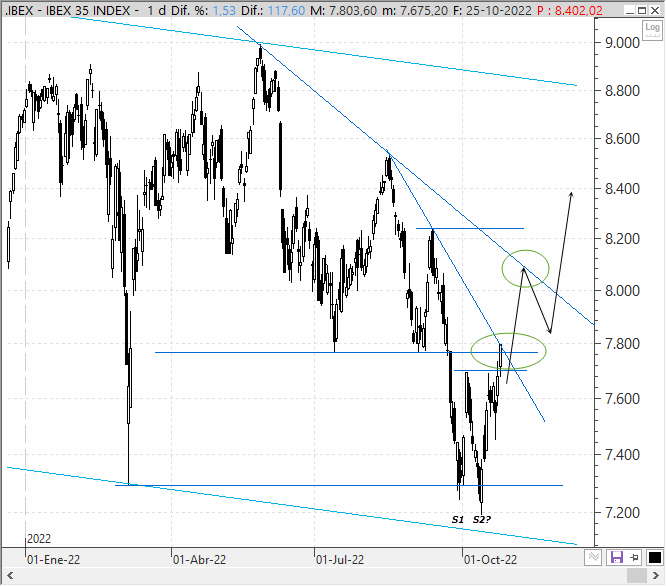This screenshot has height=586, width=666.
Task: Click the 8.200 price axis label
Action: [622, 239]
